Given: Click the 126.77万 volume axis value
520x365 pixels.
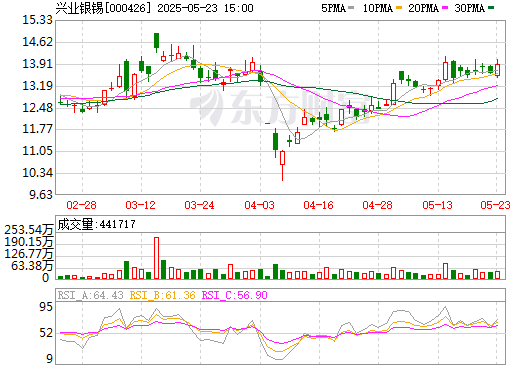Looking at the screenshot, I should pyautogui.click(x=29, y=254).
